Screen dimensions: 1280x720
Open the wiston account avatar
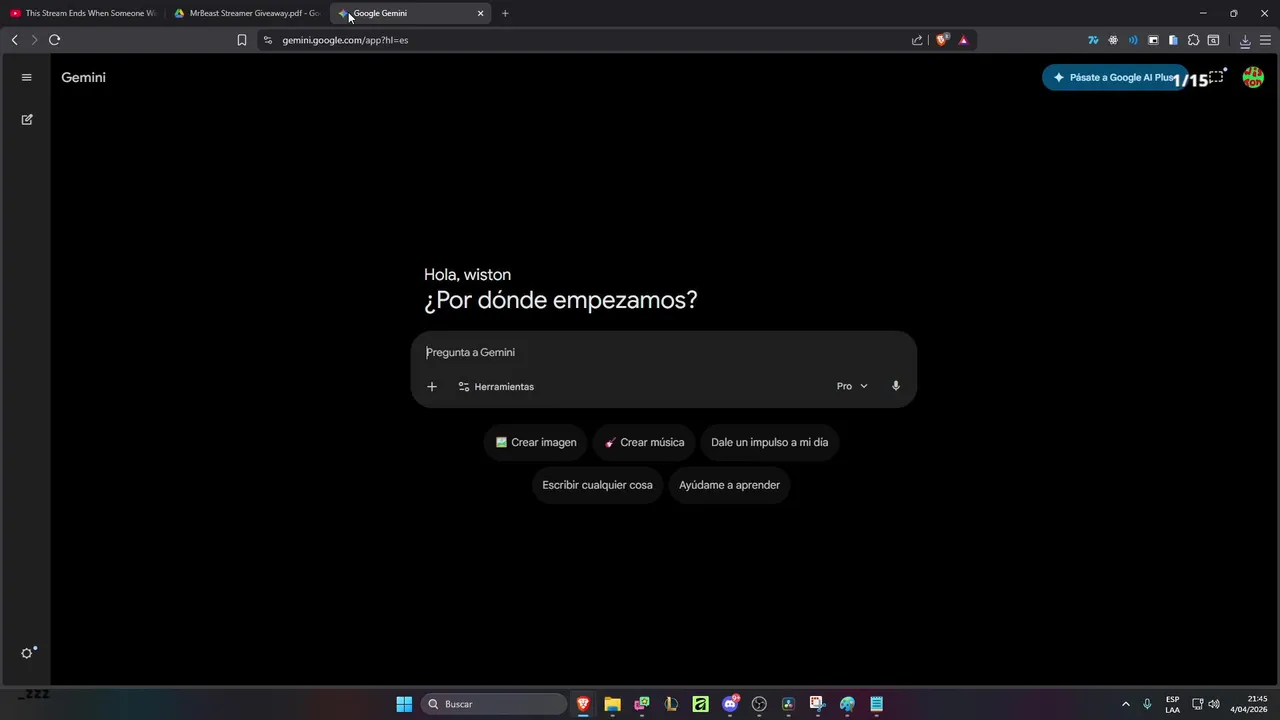(1253, 77)
